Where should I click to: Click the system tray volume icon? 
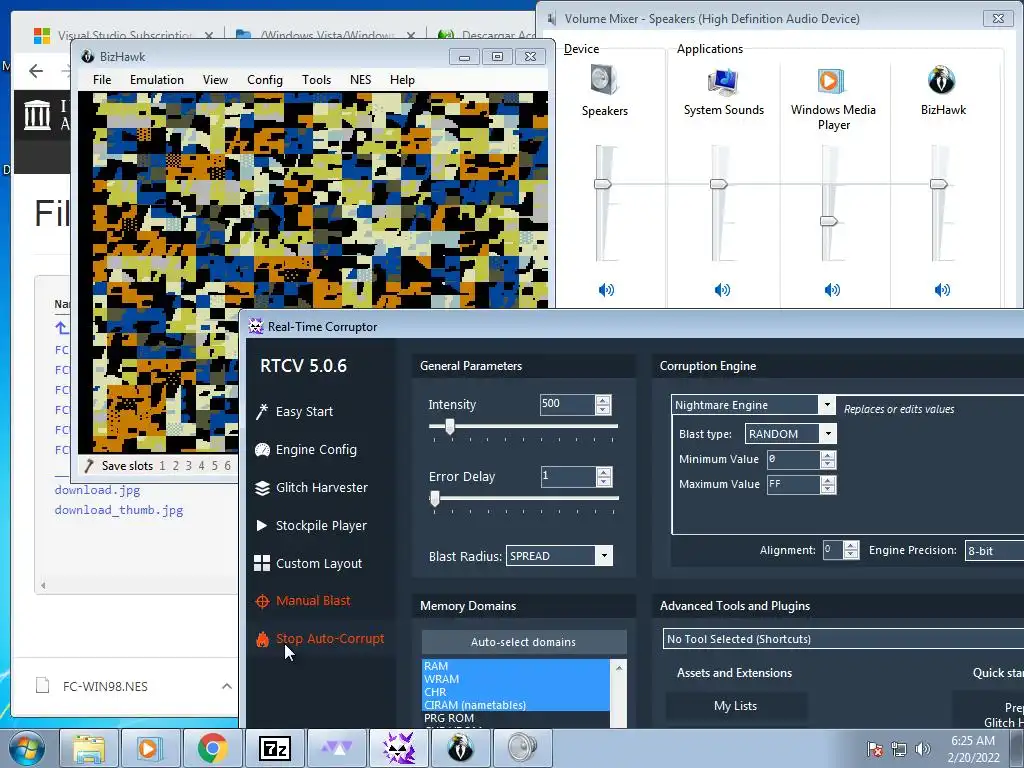pyautogui.click(x=922, y=748)
